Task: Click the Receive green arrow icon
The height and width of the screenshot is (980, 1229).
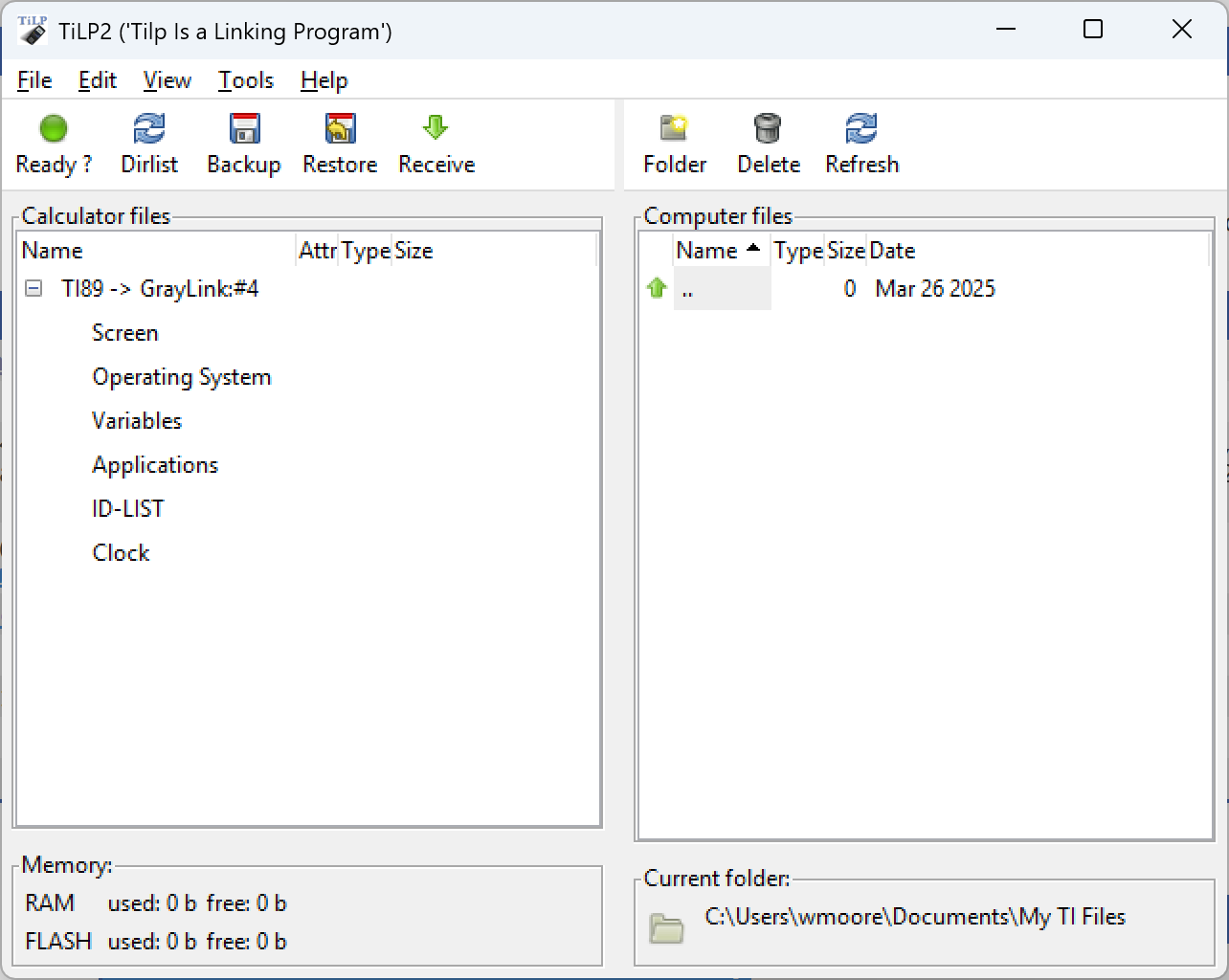Action: click(x=436, y=127)
